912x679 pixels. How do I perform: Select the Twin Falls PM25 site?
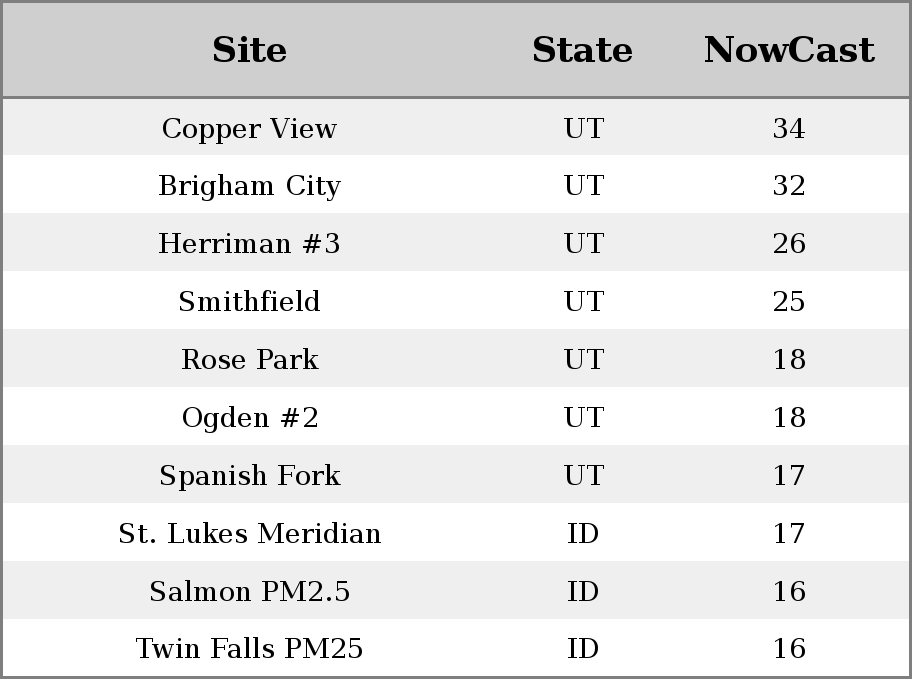tap(249, 649)
